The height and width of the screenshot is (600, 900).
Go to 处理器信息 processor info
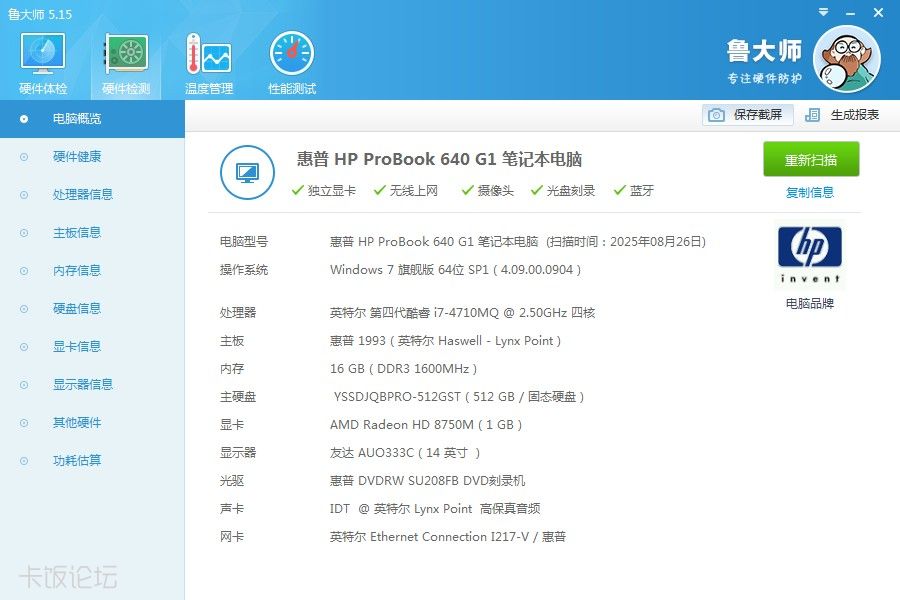[x=83, y=195]
